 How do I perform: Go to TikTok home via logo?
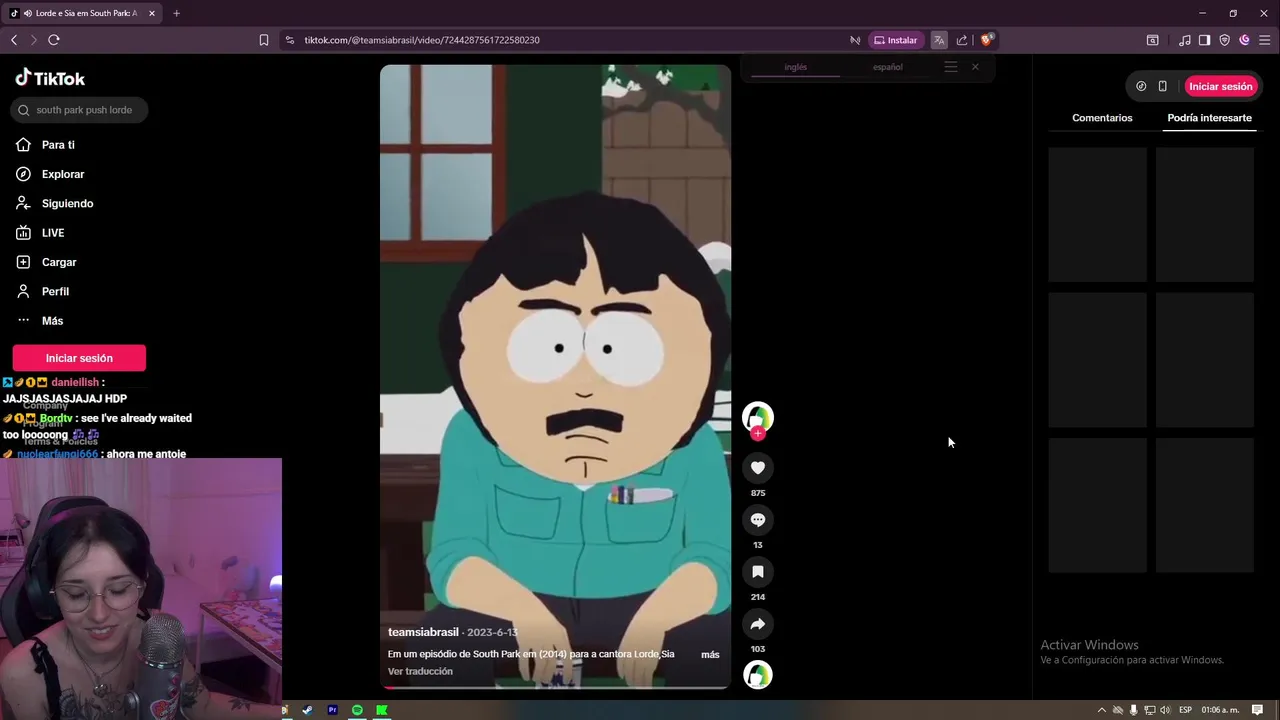click(x=50, y=78)
